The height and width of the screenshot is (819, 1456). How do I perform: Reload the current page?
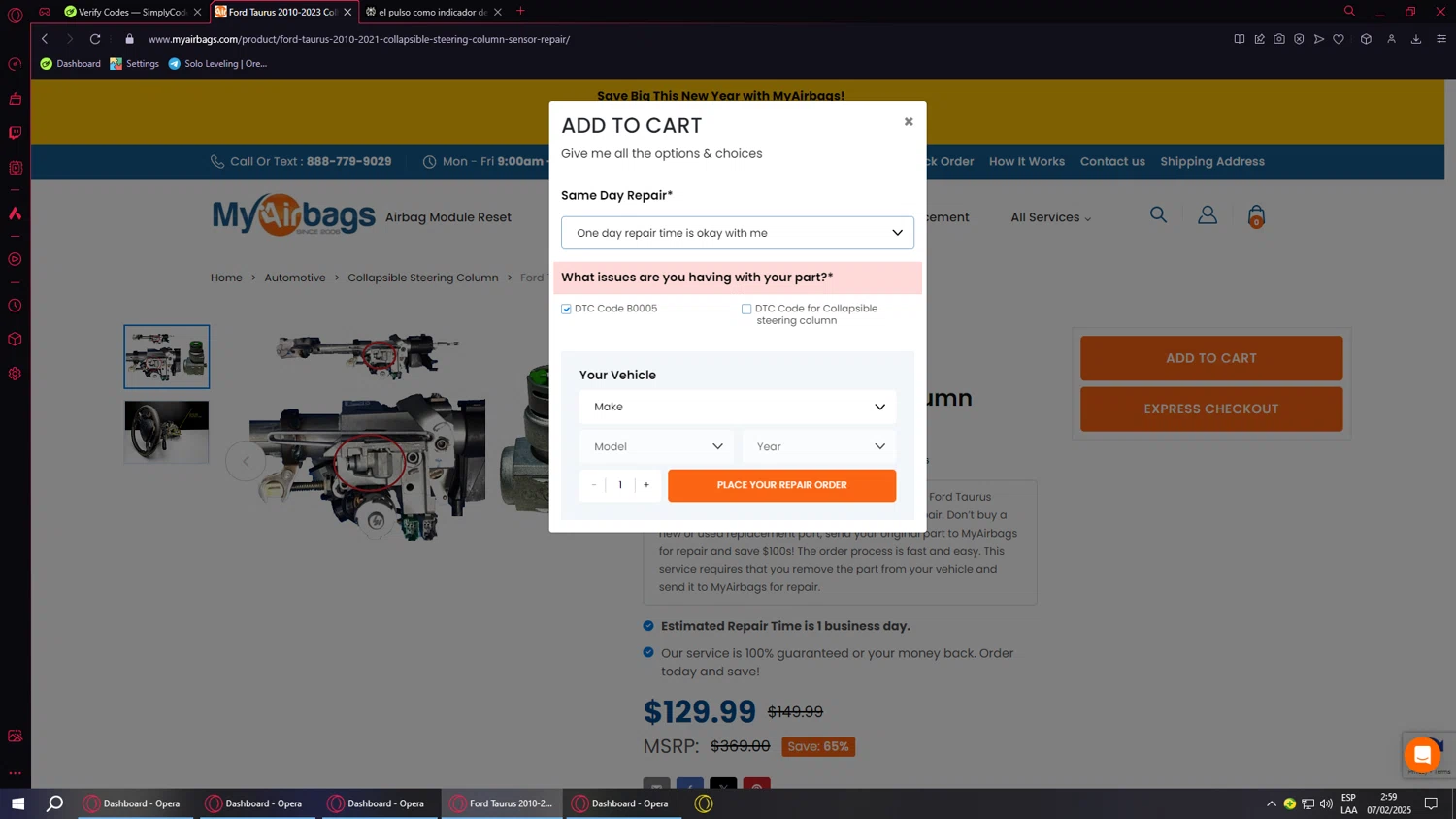tap(95, 39)
